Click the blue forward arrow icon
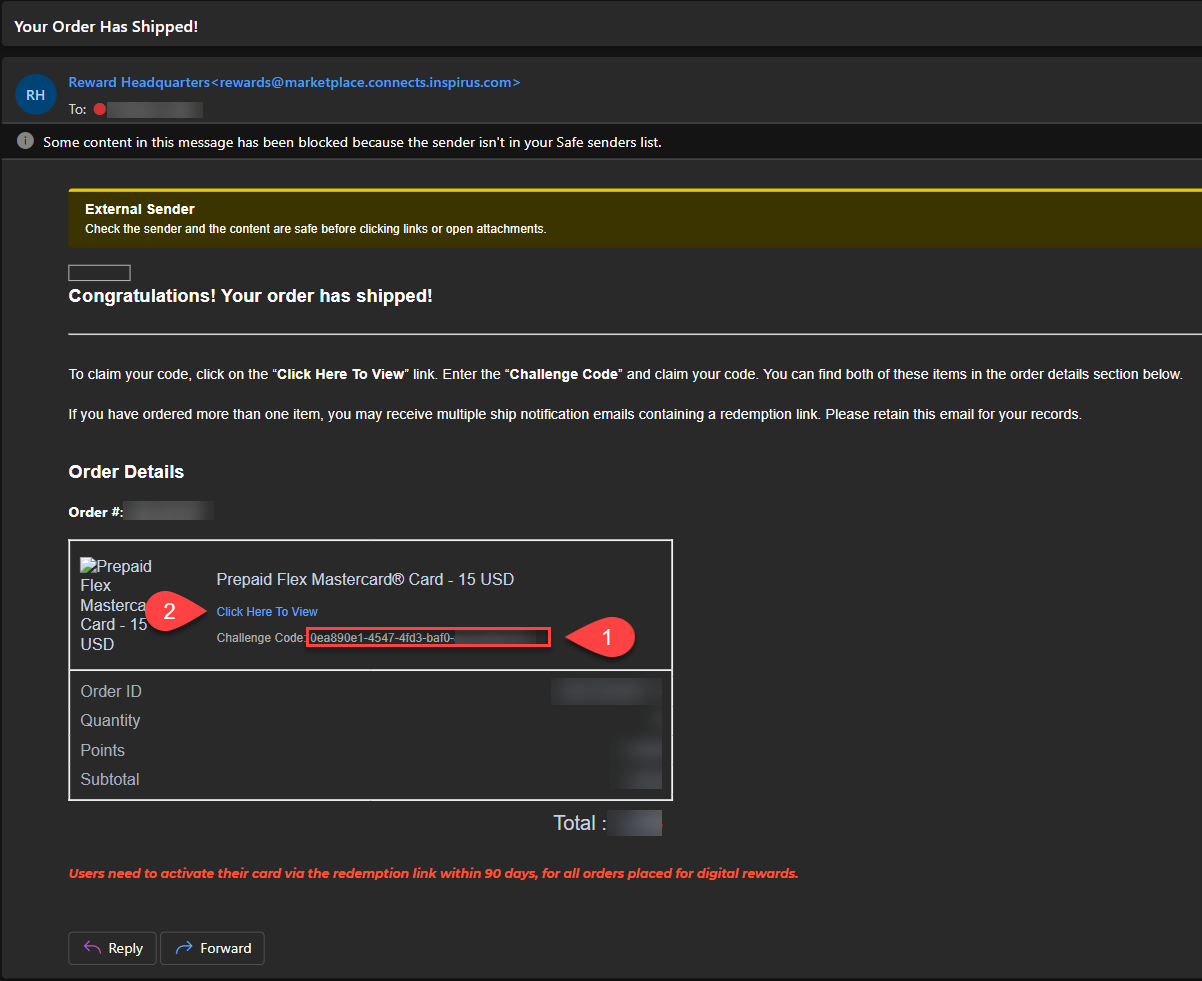Viewport: 1202px width, 981px height. 183,948
